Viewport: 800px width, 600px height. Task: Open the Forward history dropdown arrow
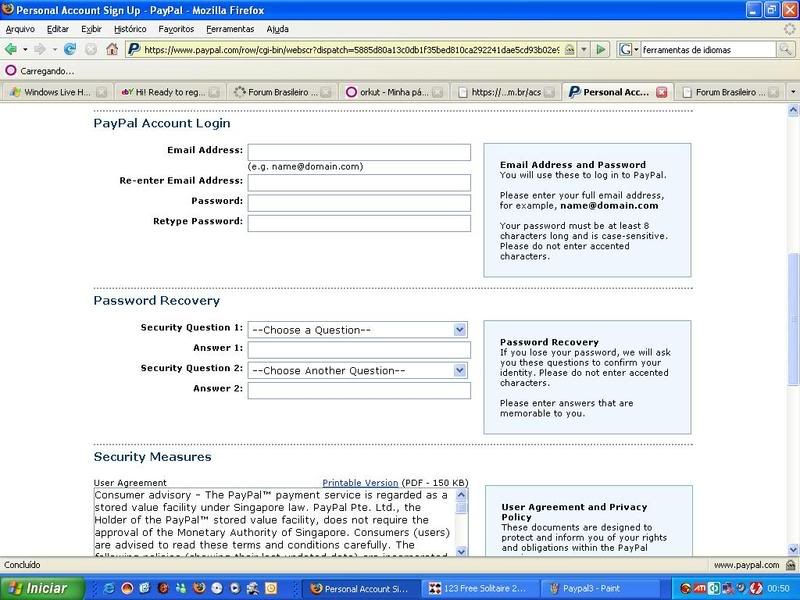point(55,49)
